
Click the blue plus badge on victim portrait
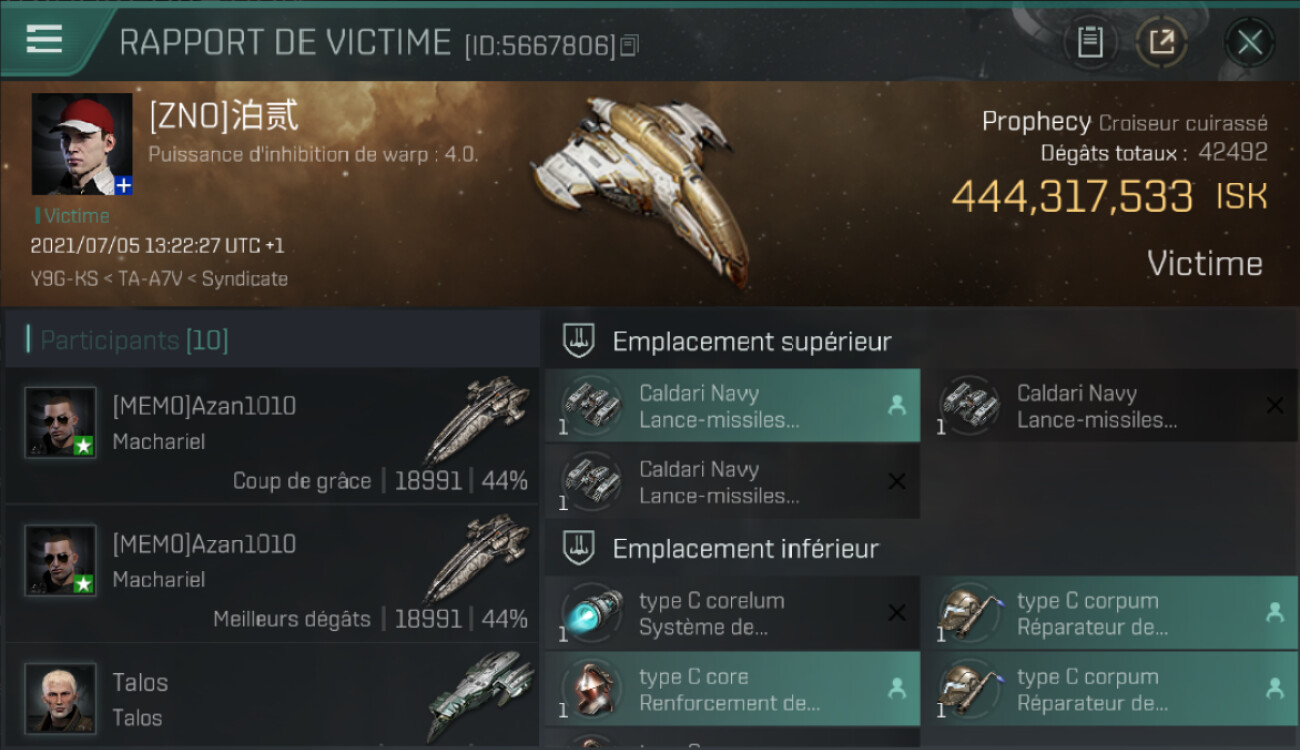tap(123, 186)
